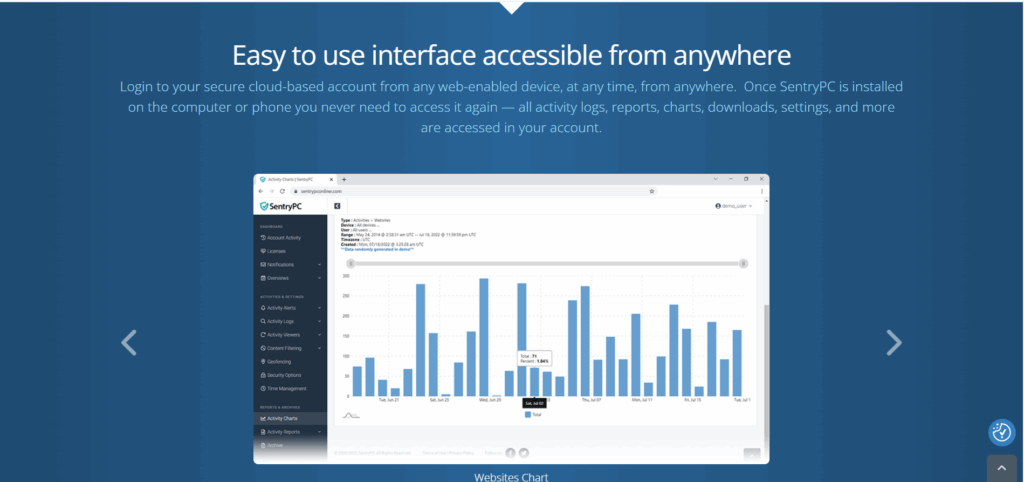Reload the sentrypconline.com page

(282, 191)
